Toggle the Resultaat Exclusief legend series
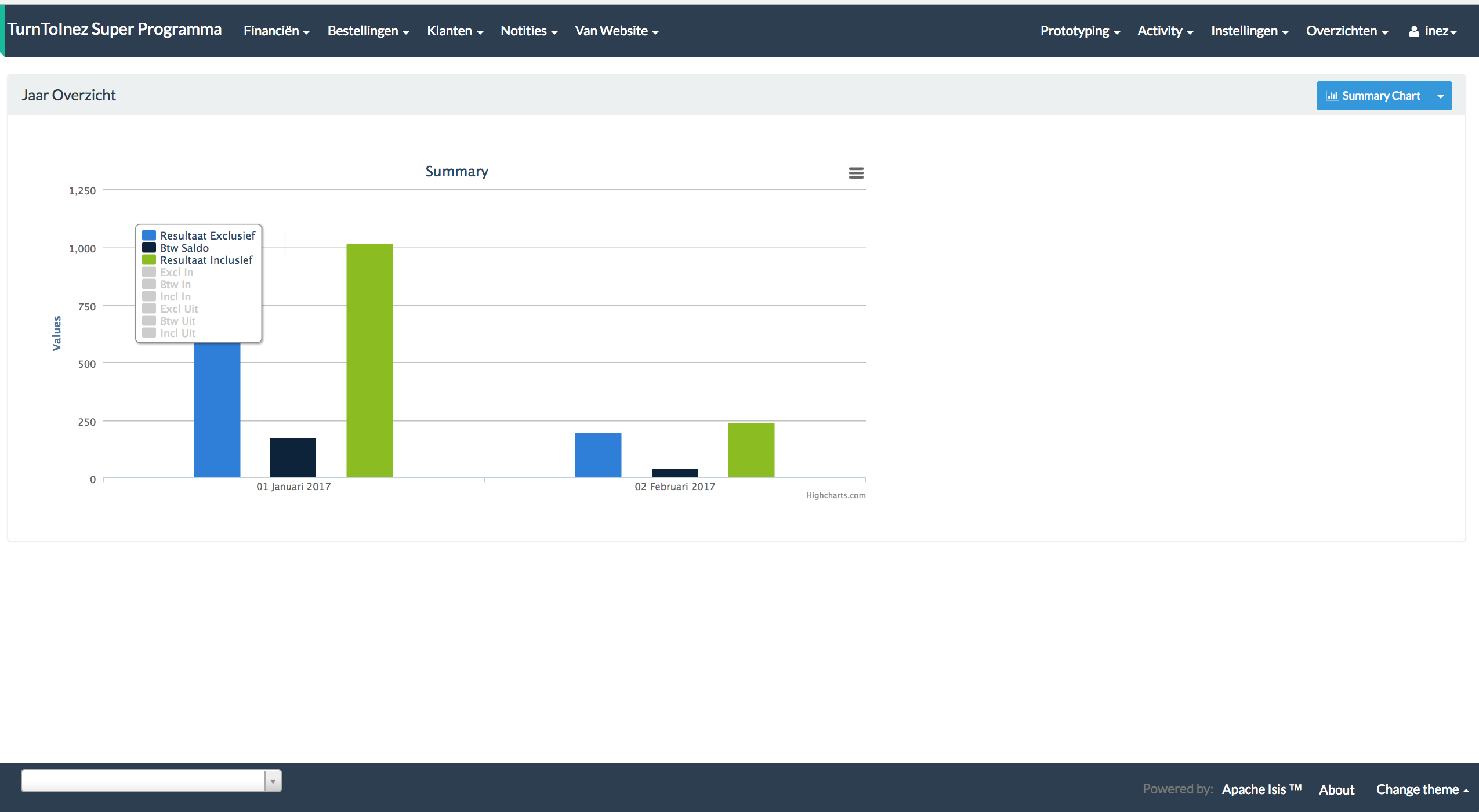The width and height of the screenshot is (1479, 812). click(207, 235)
